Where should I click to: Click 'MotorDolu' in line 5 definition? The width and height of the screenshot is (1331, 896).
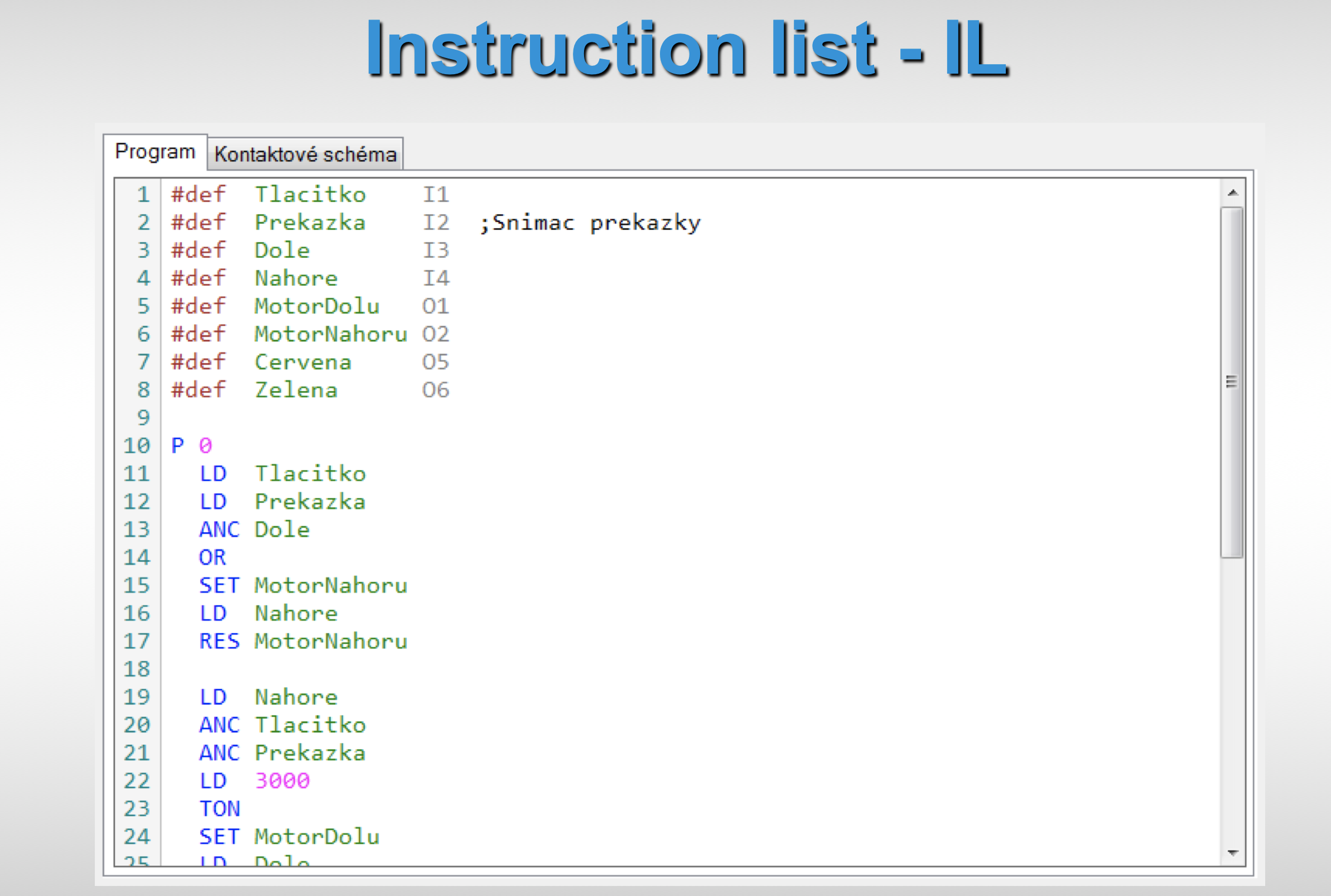317,306
